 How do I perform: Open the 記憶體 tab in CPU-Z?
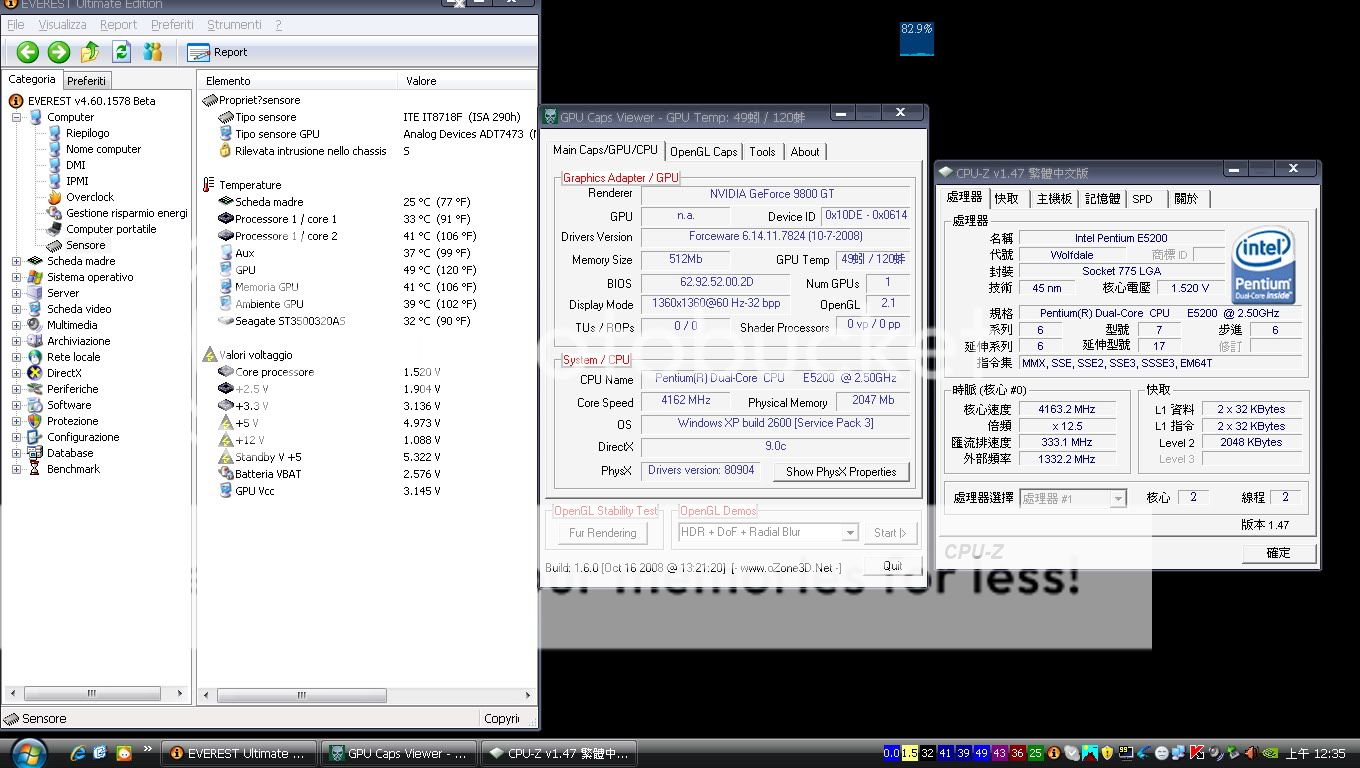tap(1102, 199)
